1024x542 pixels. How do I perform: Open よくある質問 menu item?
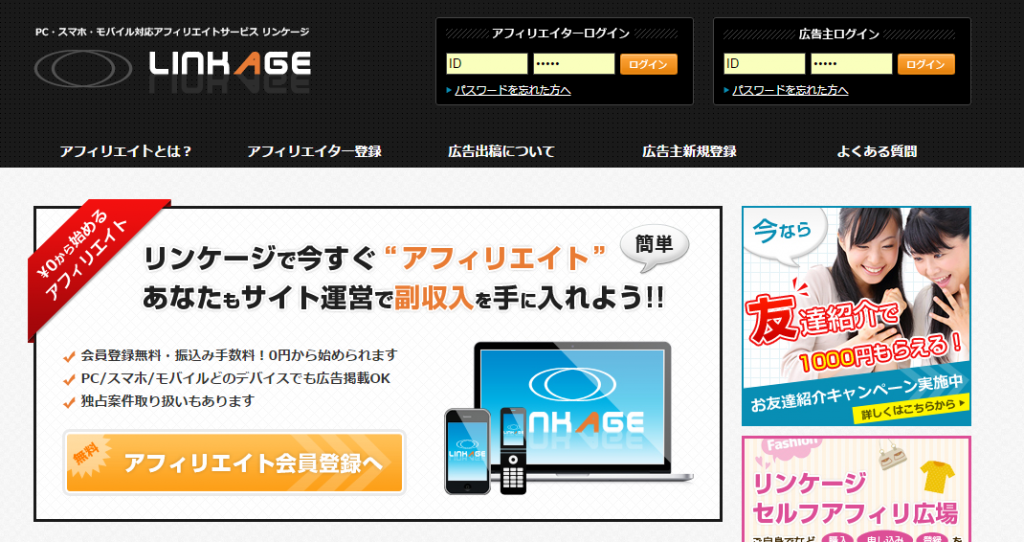click(876, 151)
